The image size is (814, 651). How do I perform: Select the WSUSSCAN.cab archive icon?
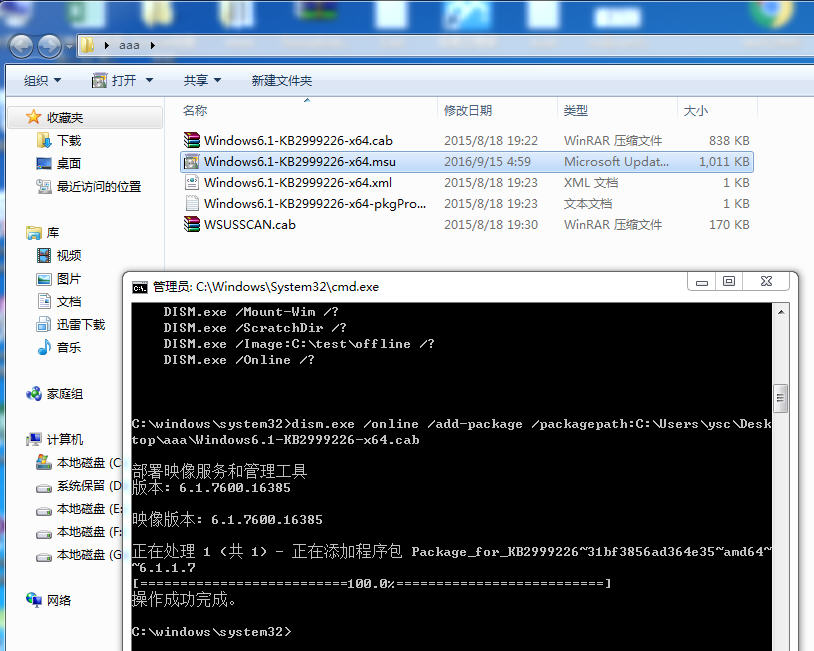tap(192, 224)
